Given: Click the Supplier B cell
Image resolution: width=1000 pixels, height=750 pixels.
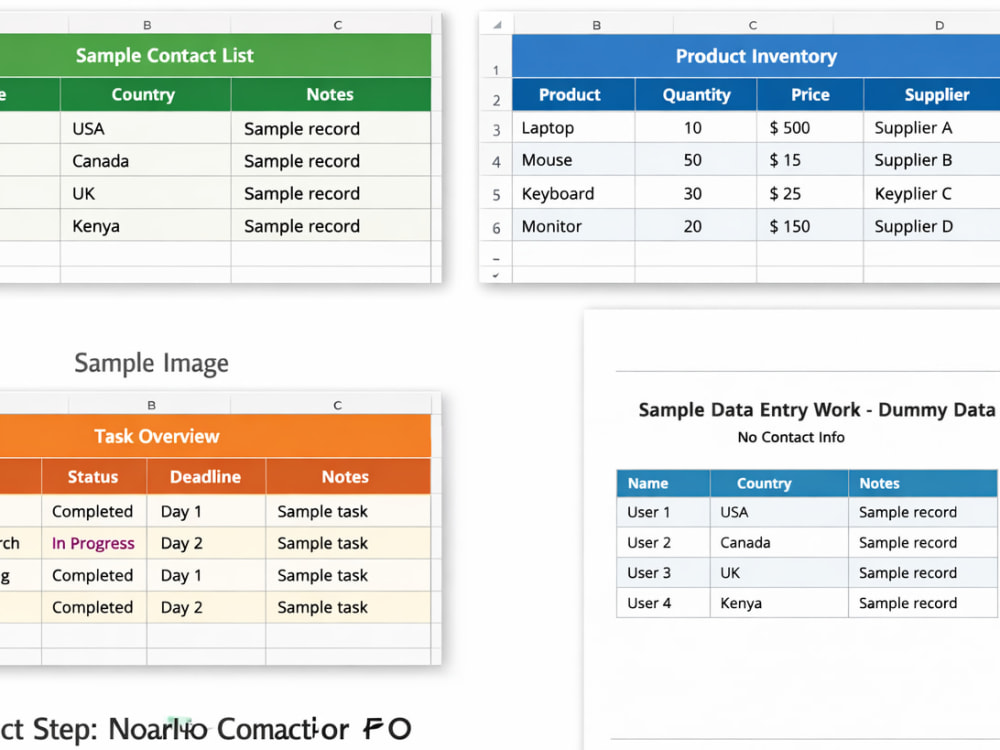Looking at the screenshot, I should 932,160.
